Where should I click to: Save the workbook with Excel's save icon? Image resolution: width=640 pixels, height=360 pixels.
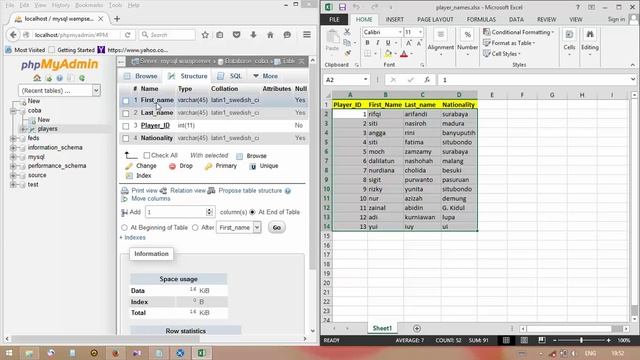342,7
